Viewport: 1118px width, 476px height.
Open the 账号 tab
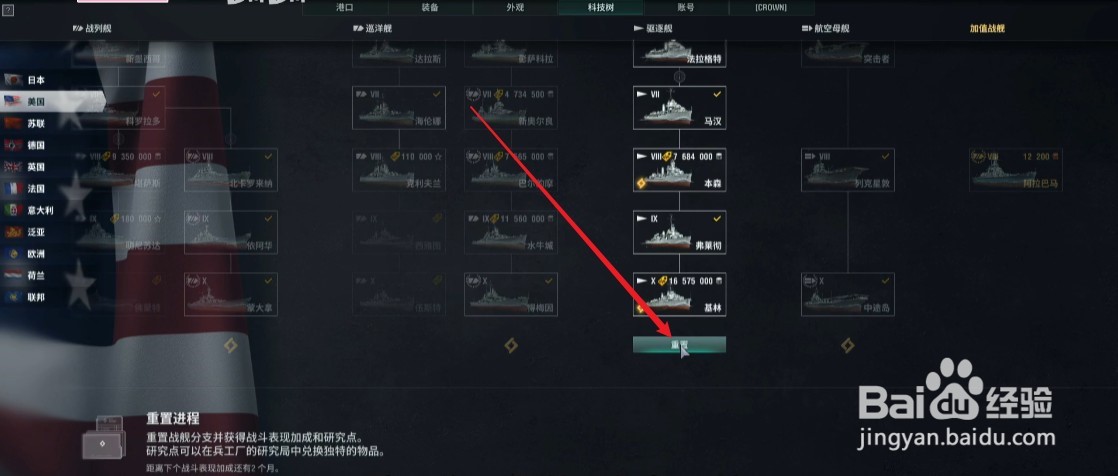coord(686,8)
